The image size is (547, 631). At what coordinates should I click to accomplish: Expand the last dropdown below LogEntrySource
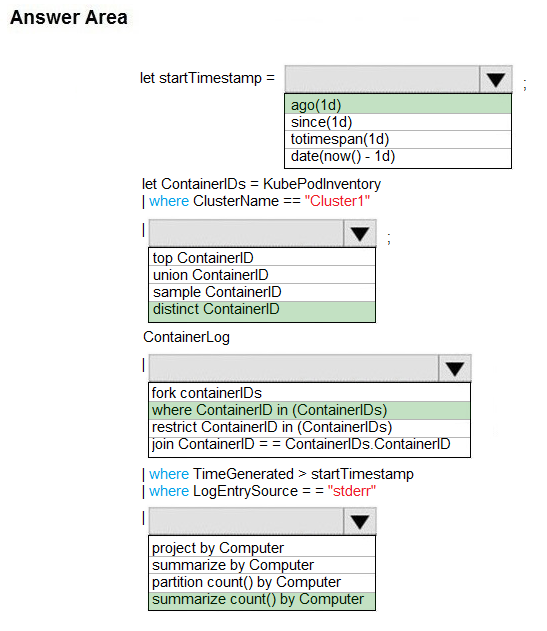coord(360,522)
